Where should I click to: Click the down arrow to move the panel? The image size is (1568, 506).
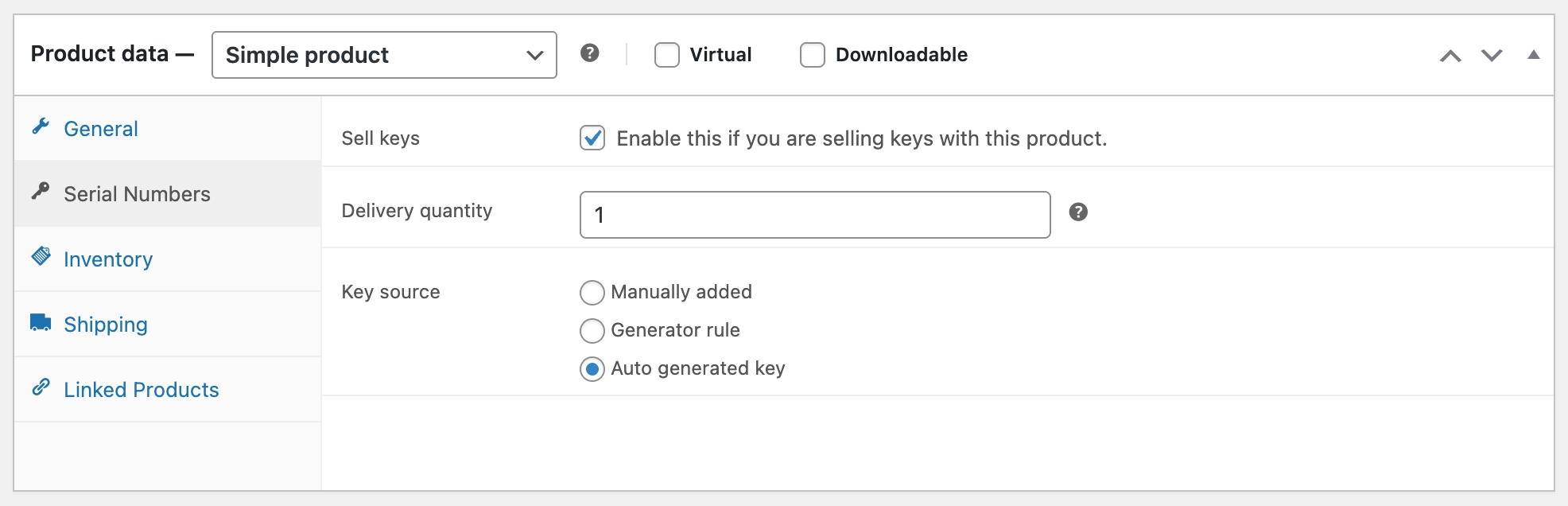1492,55
